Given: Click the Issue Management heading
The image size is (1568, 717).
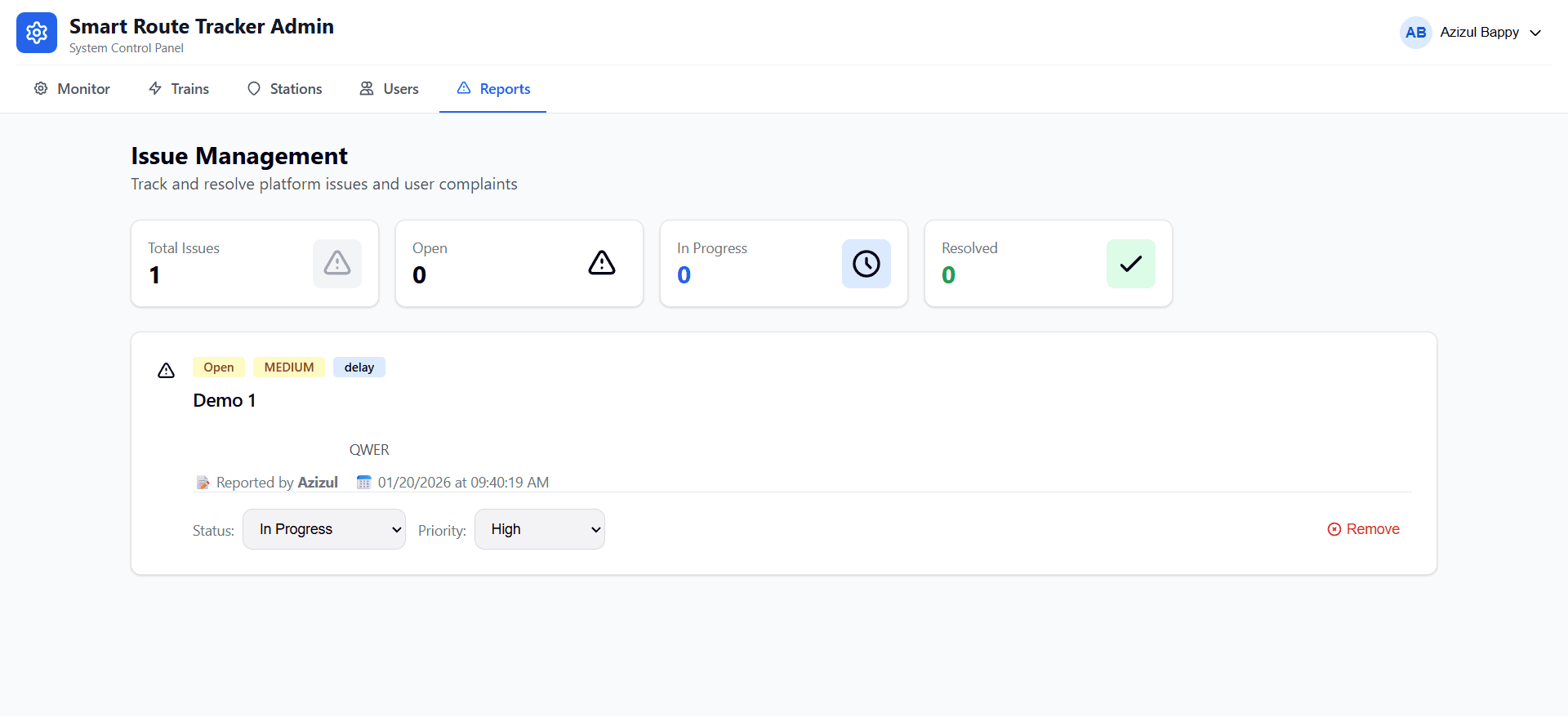Looking at the screenshot, I should pos(239,156).
